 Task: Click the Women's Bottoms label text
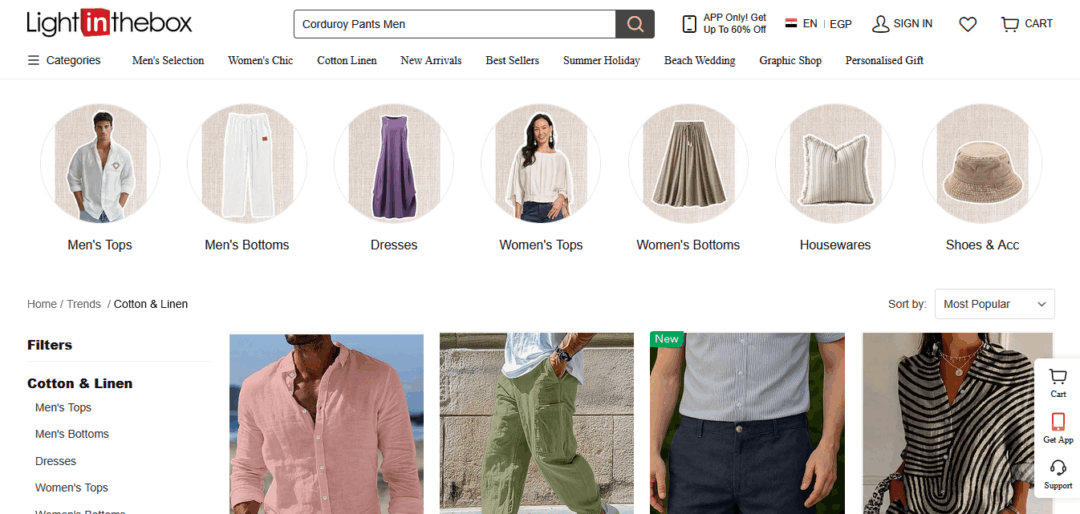pos(688,245)
